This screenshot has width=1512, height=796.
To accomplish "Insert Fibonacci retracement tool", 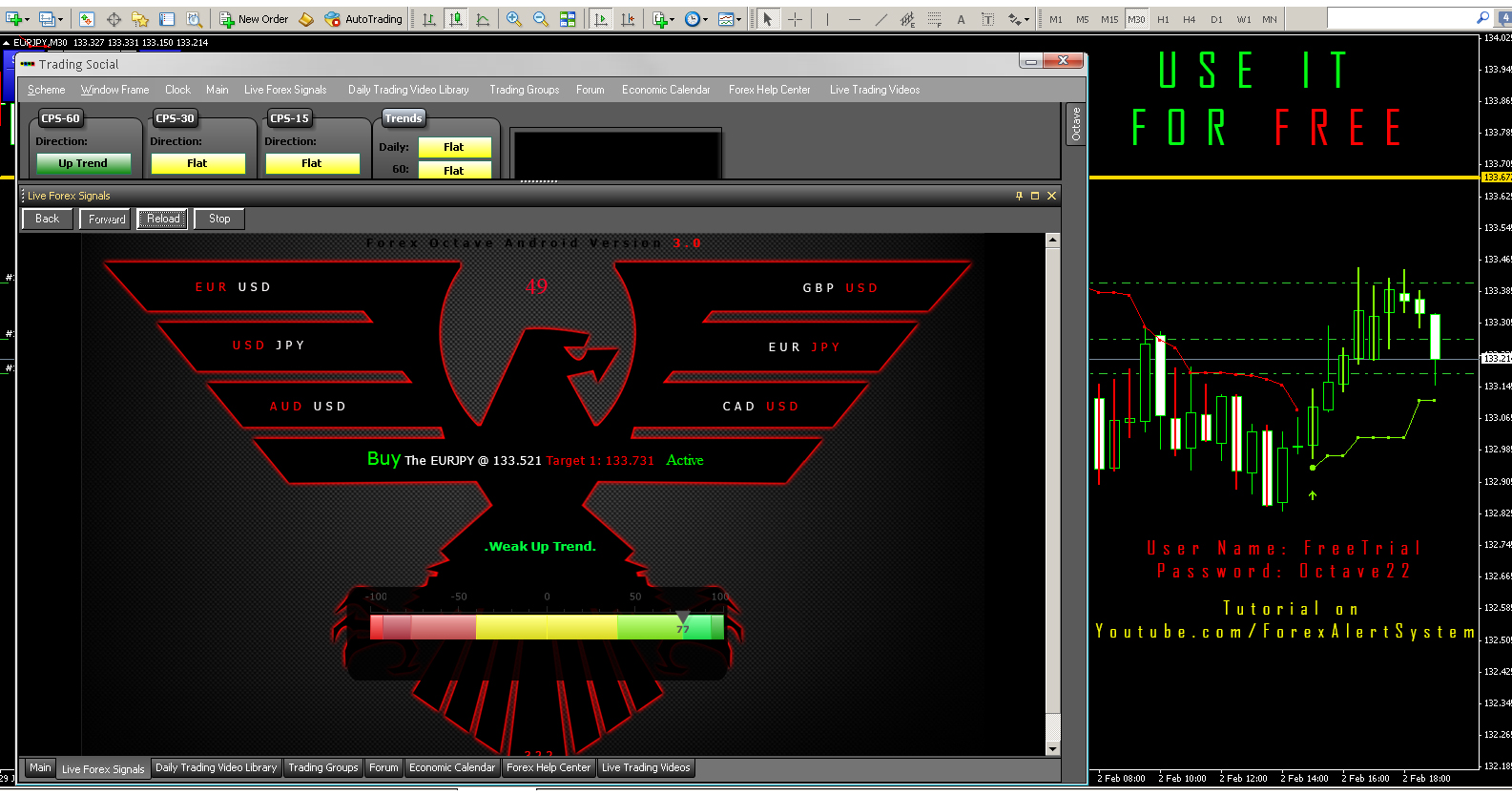I will point(934,19).
